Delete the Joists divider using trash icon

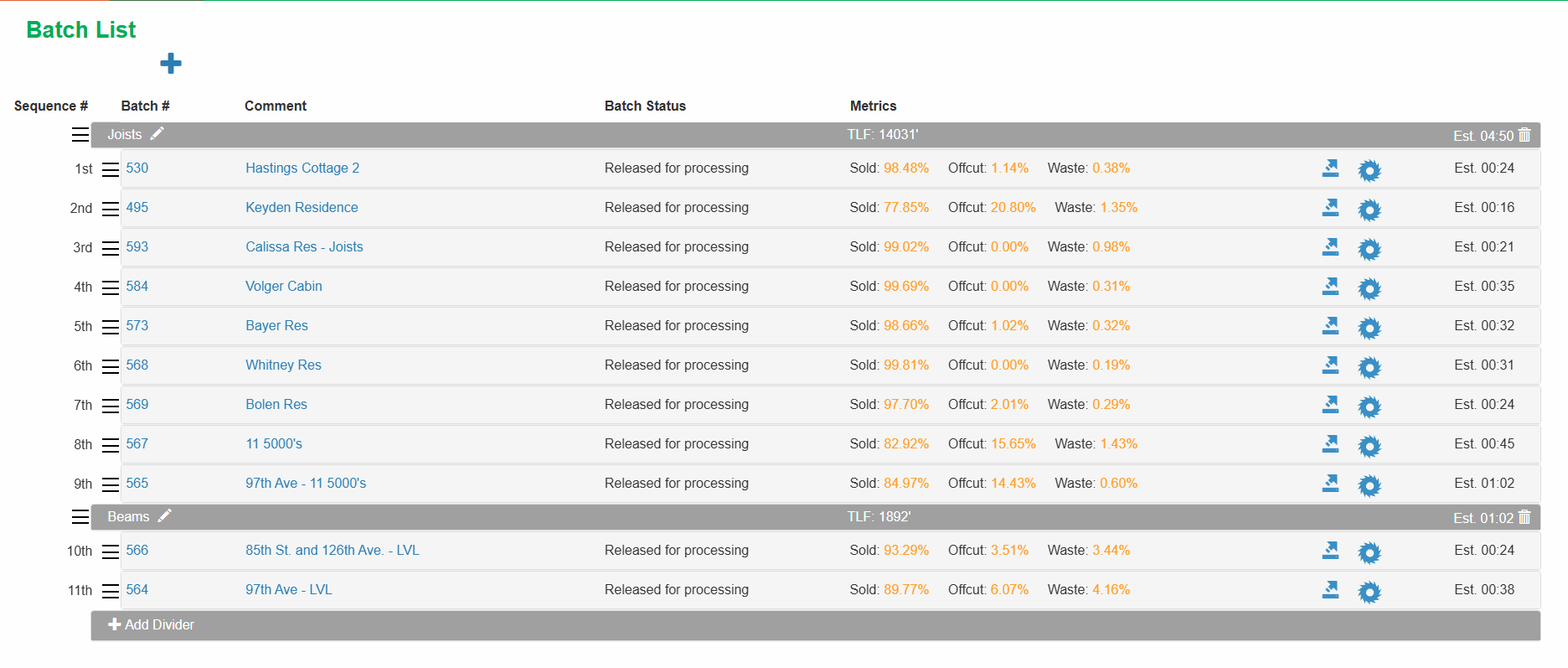[x=1524, y=135]
